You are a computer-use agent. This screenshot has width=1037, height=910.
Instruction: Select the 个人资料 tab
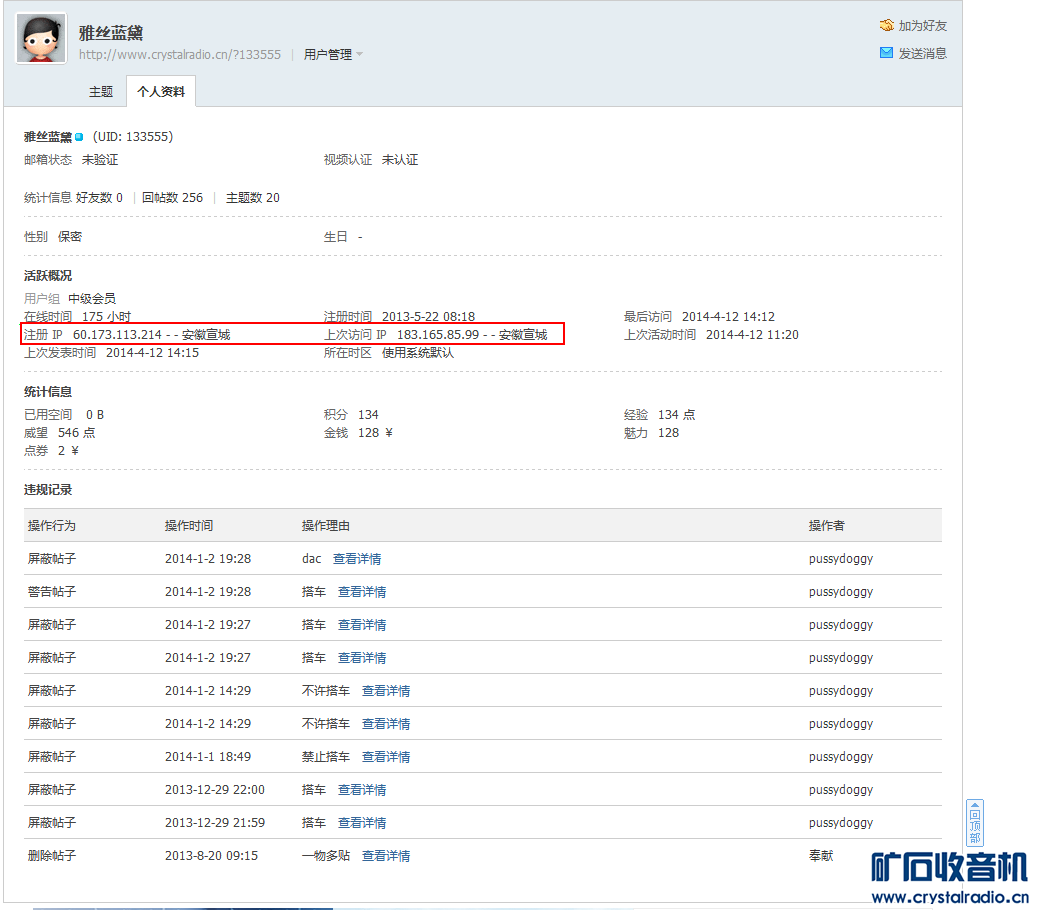(x=163, y=91)
